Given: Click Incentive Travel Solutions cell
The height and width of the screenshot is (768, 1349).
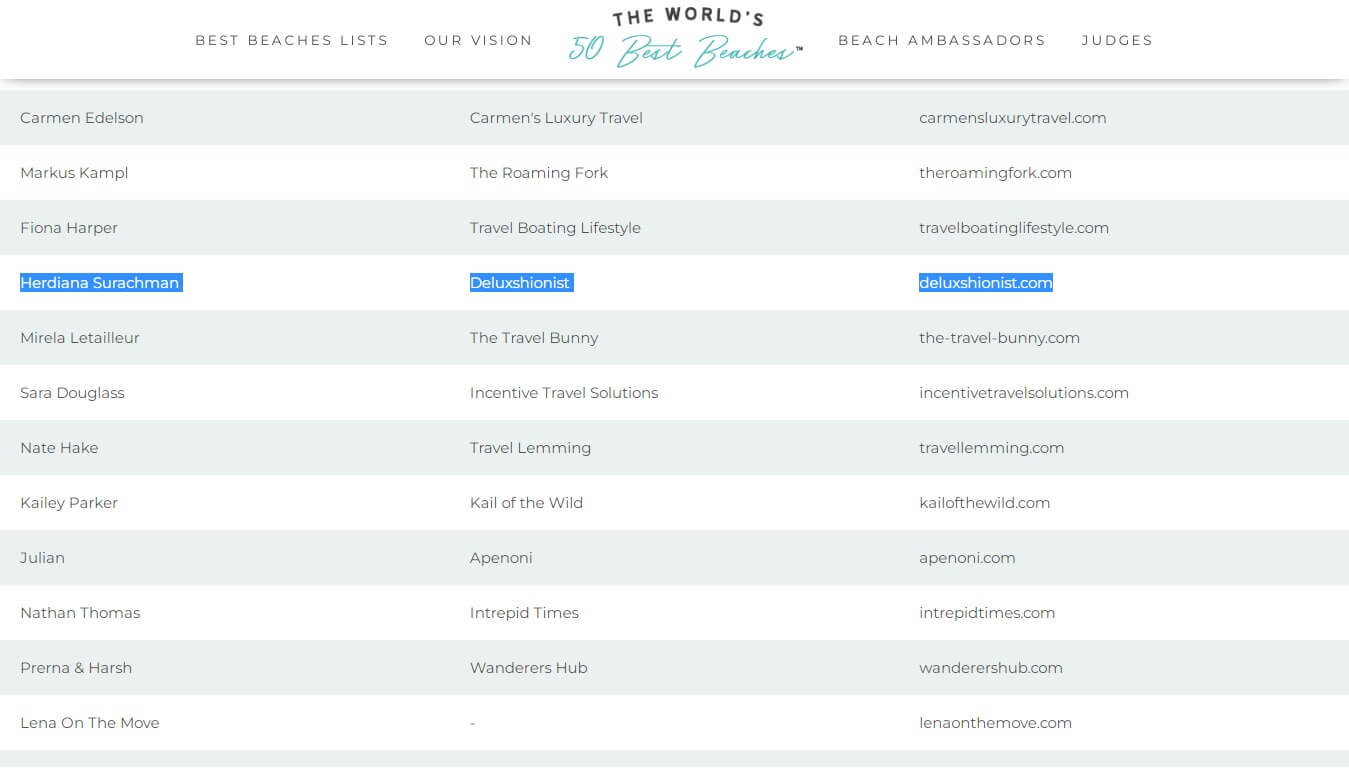Looking at the screenshot, I should coord(564,393).
